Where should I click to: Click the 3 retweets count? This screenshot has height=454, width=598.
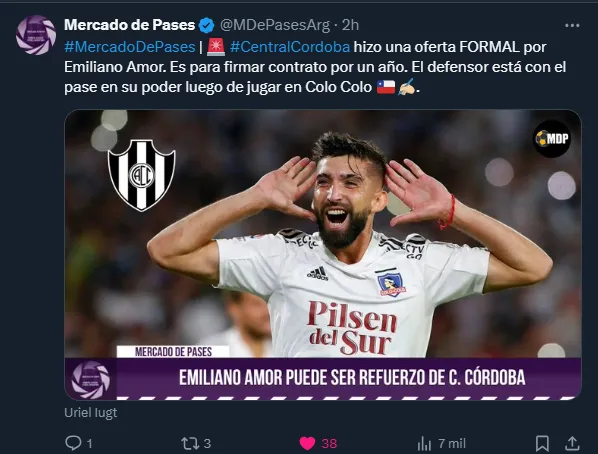coord(207,443)
